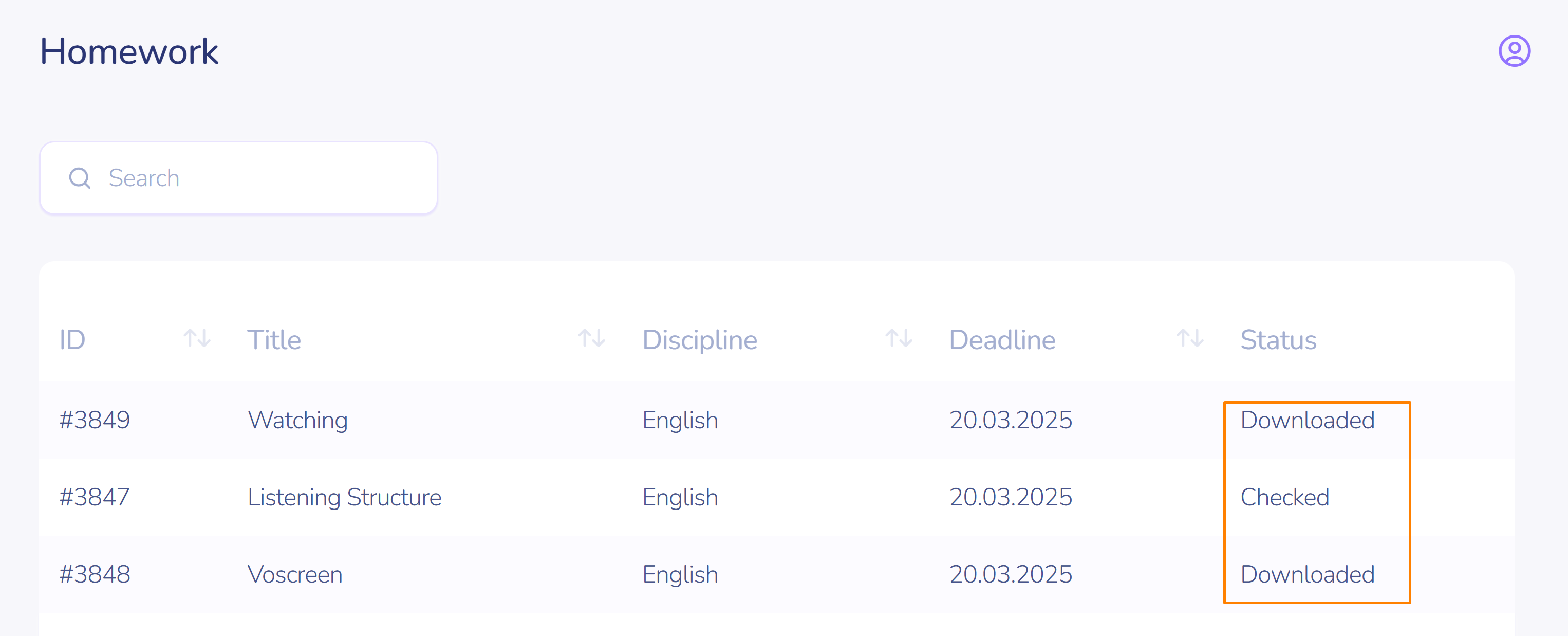Open Listening Structure homework

pos(344,497)
